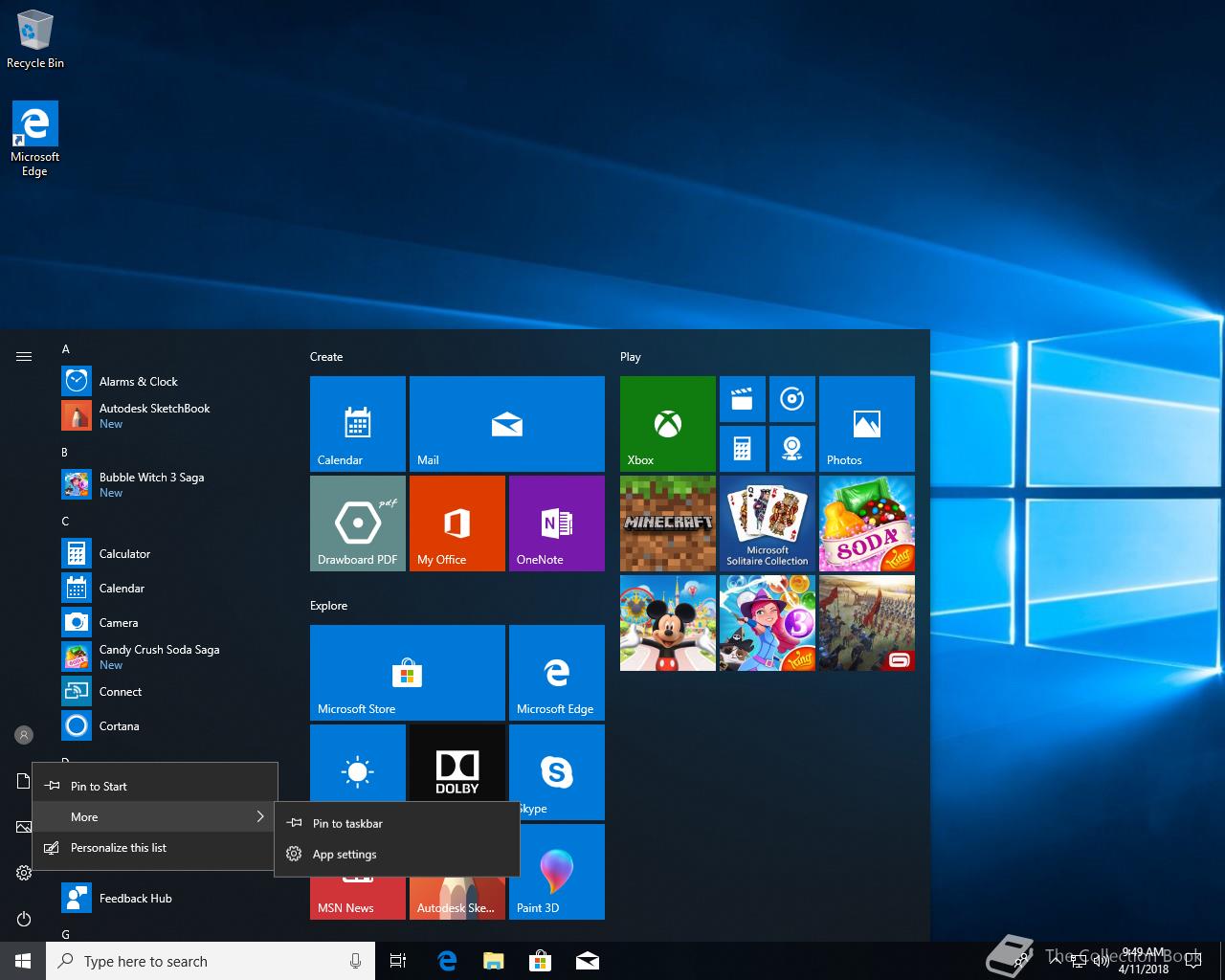Open Documents from Start sidebar

point(24,781)
